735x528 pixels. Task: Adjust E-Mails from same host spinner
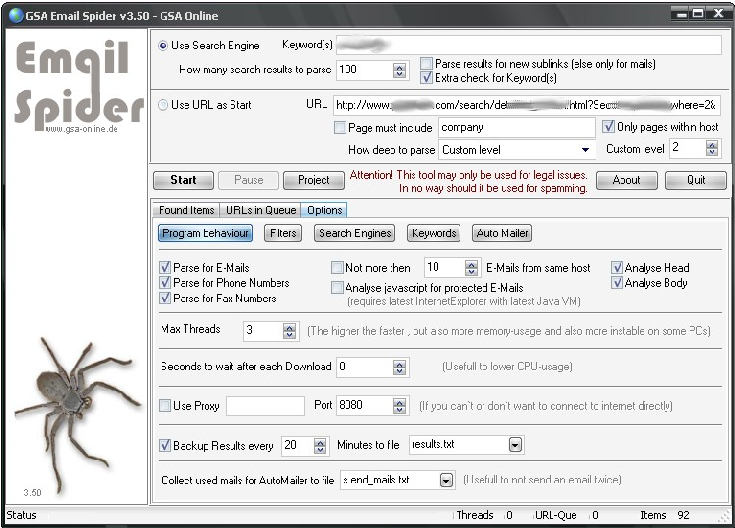471,268
